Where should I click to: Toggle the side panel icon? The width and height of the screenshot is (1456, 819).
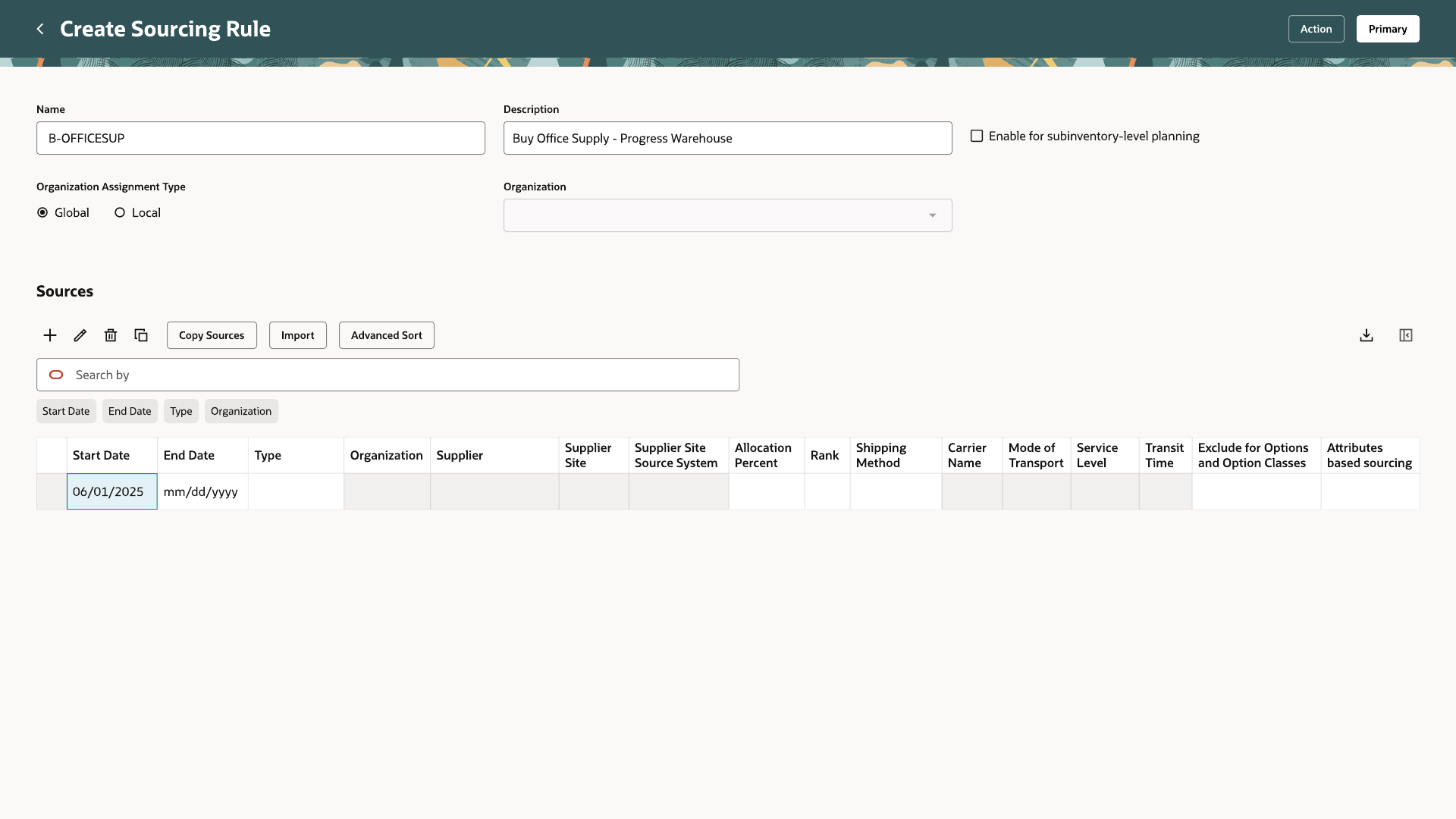(x=1406, y=335)
